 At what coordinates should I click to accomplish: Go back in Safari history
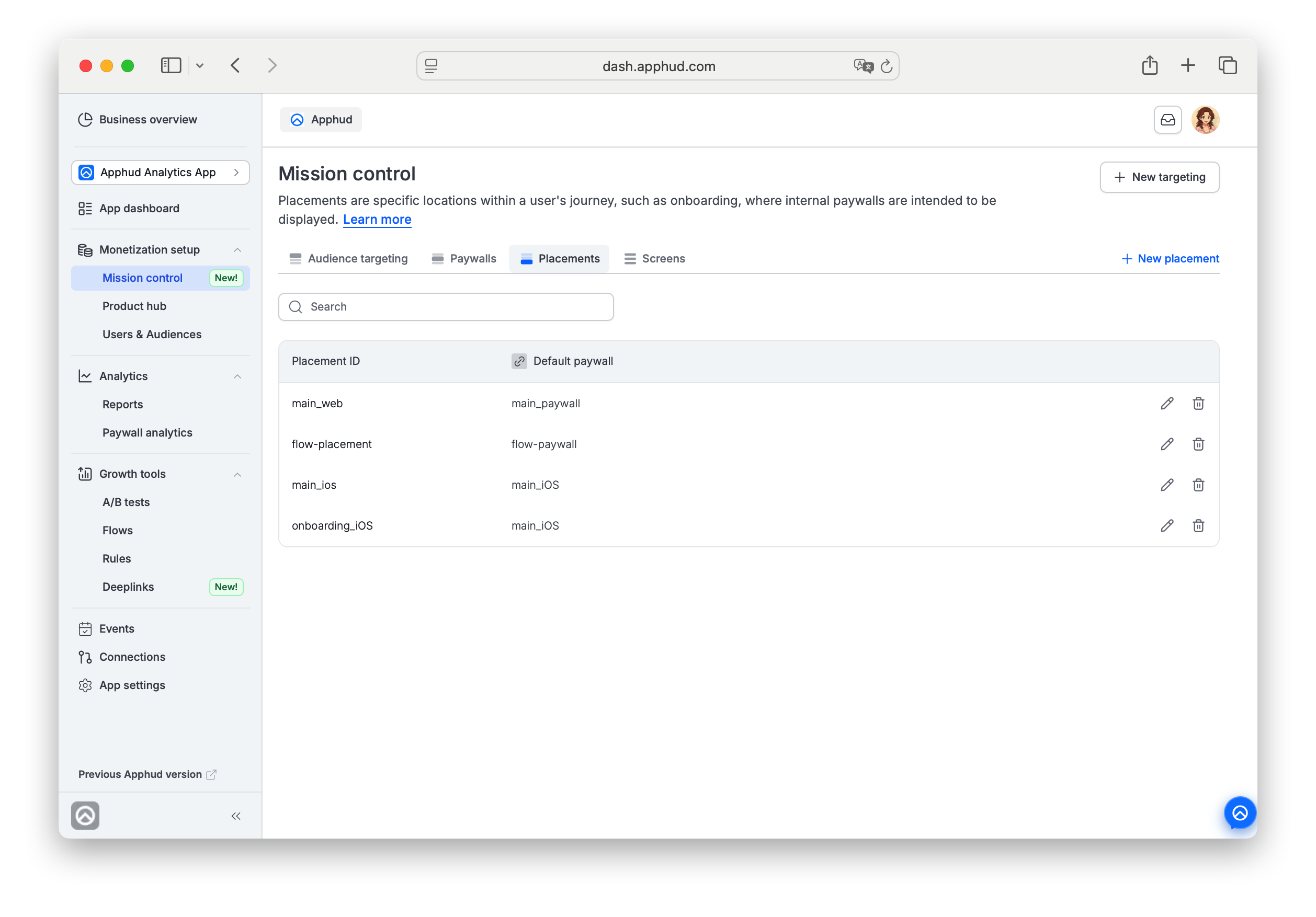tap(235, 65)
